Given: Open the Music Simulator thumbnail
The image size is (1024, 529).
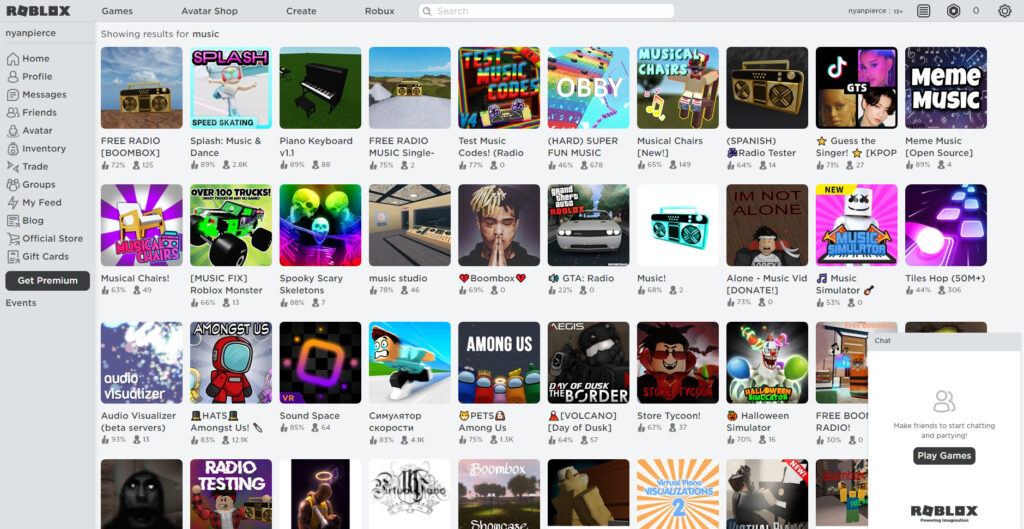Looking at the screenshot, I should point(857,225).
